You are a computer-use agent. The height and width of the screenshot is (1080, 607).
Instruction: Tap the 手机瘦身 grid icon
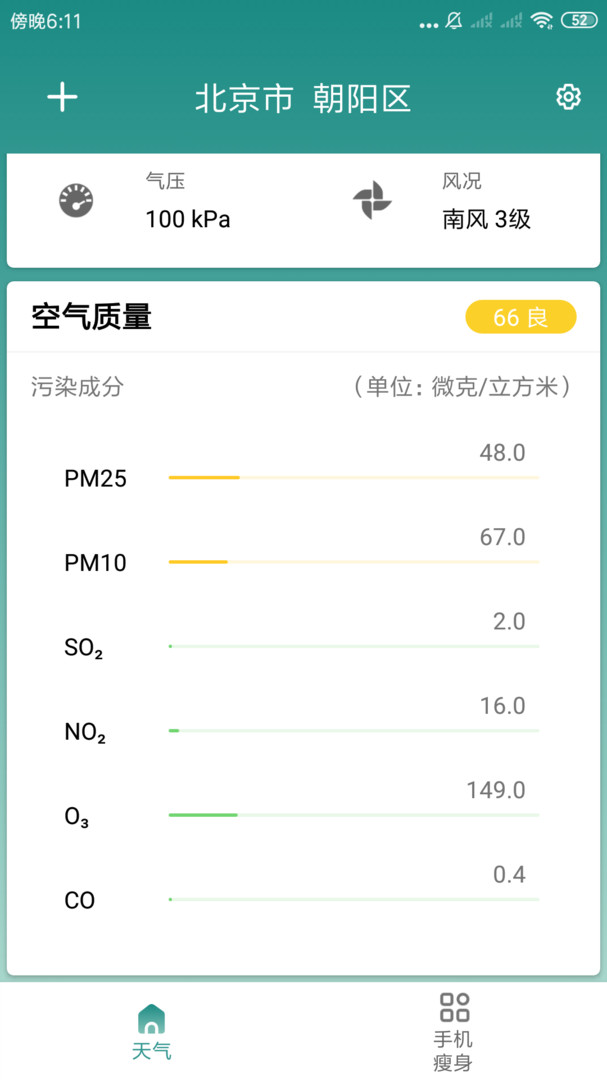454,1007
